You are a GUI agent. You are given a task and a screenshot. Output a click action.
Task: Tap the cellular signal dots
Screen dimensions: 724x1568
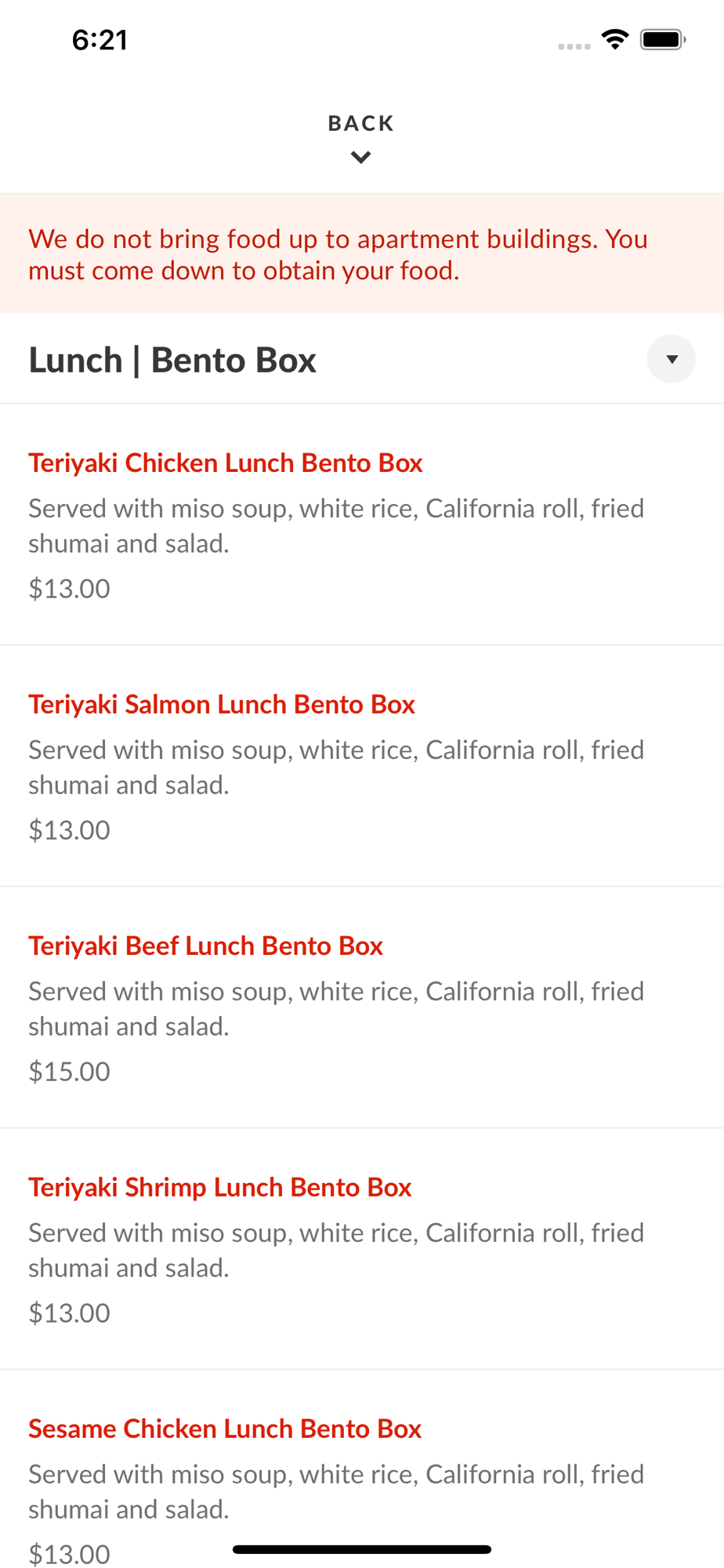(574, 46)
